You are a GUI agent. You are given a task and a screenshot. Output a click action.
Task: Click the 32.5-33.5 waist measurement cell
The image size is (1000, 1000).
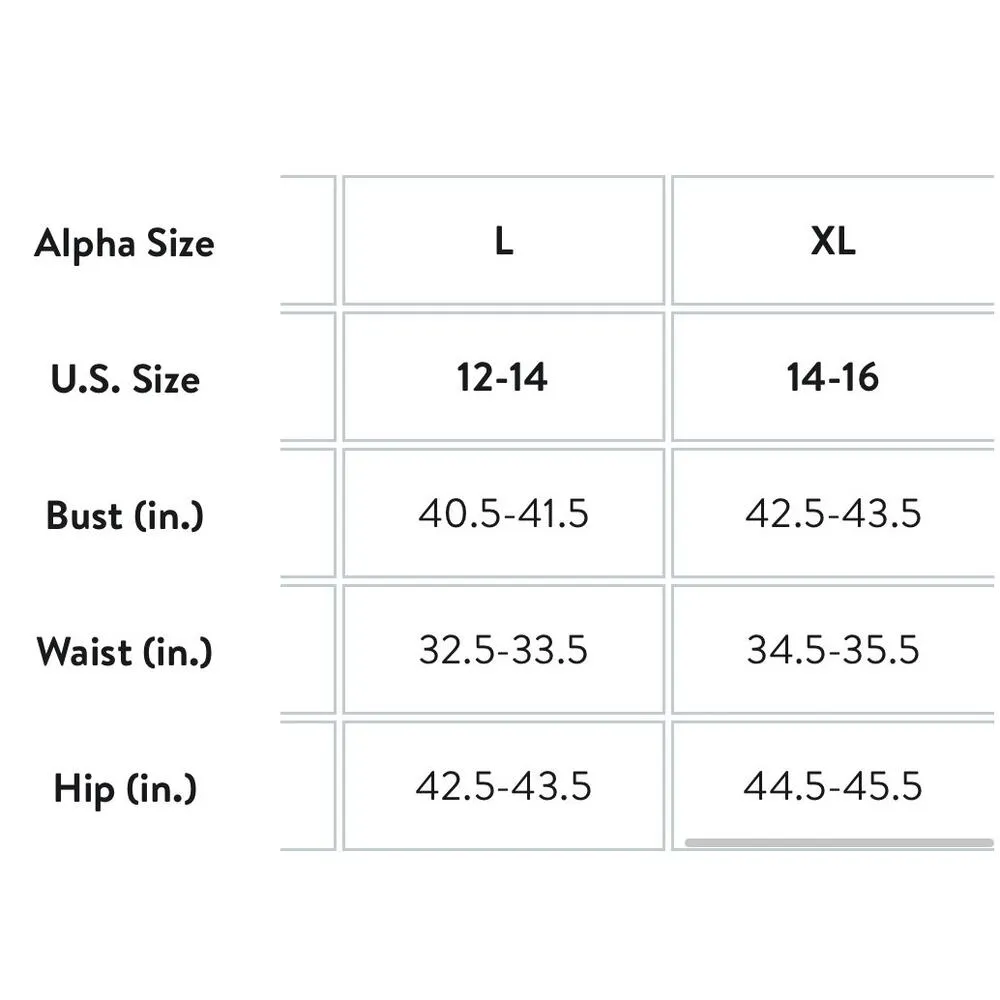click(x=503, y=650)
